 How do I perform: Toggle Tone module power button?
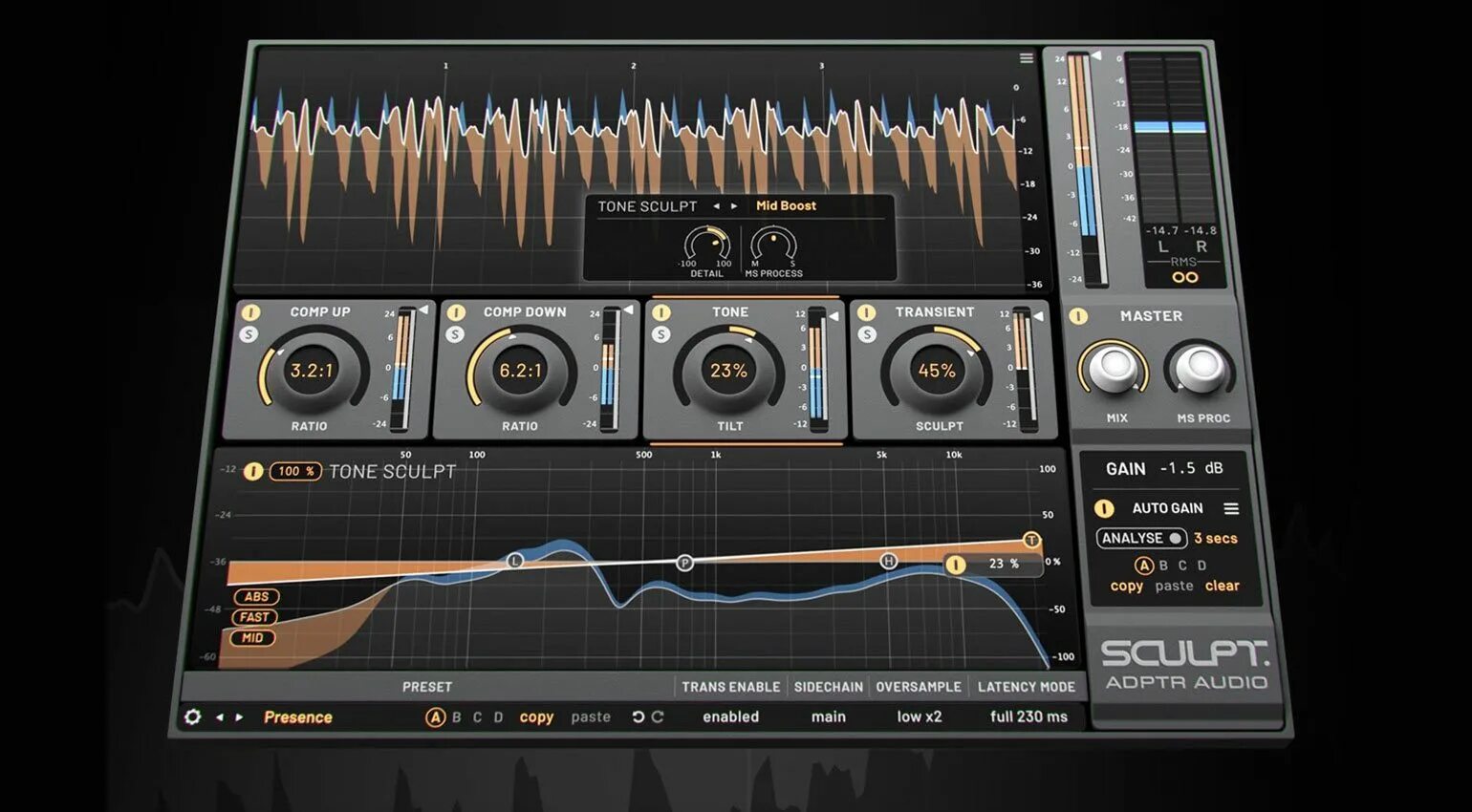661,312
